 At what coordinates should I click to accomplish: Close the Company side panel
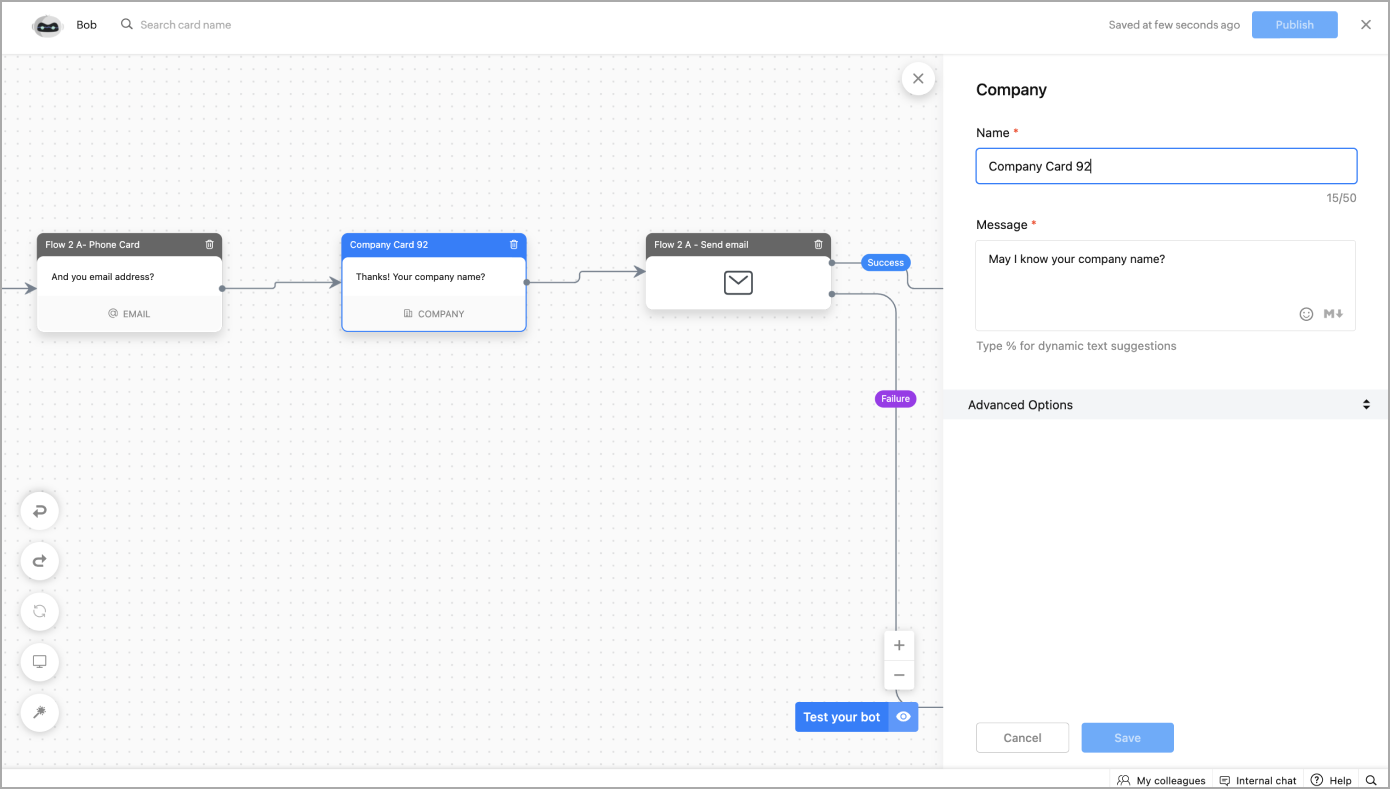coord(918,78)
